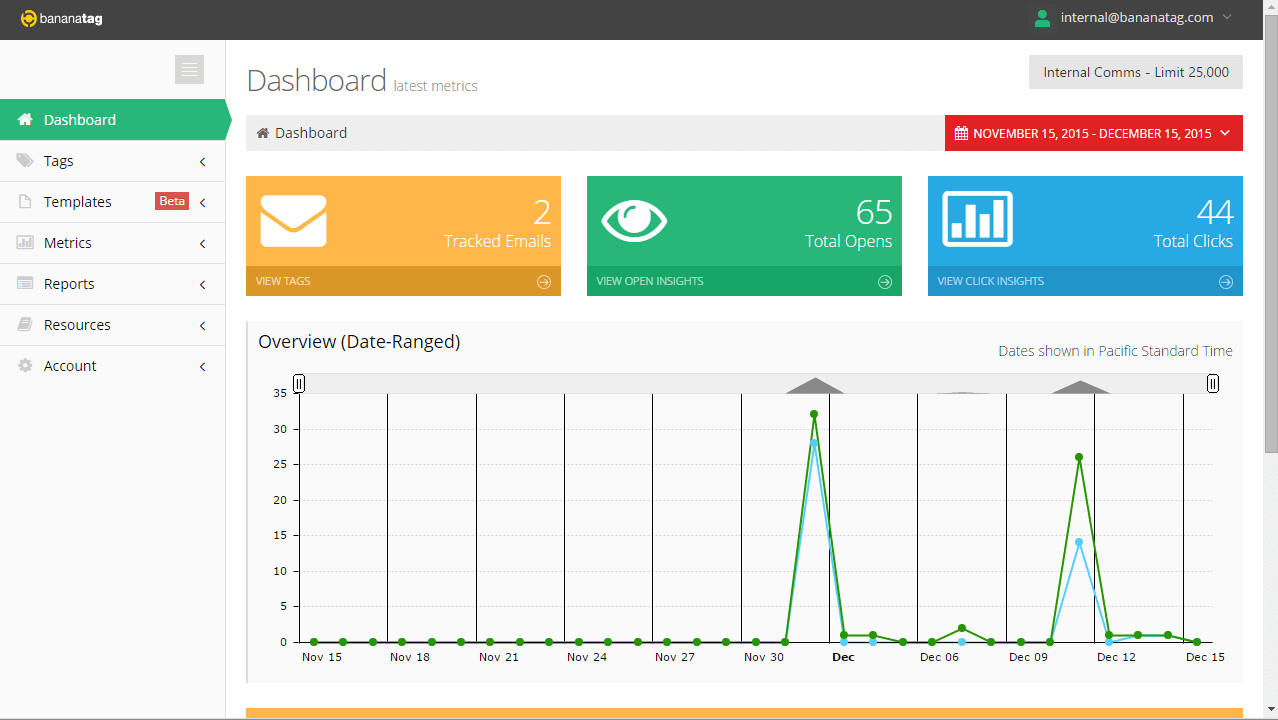Click the arrow icon beside View Open Insights
Screen dimensions: 1278x720
point(885,282)
